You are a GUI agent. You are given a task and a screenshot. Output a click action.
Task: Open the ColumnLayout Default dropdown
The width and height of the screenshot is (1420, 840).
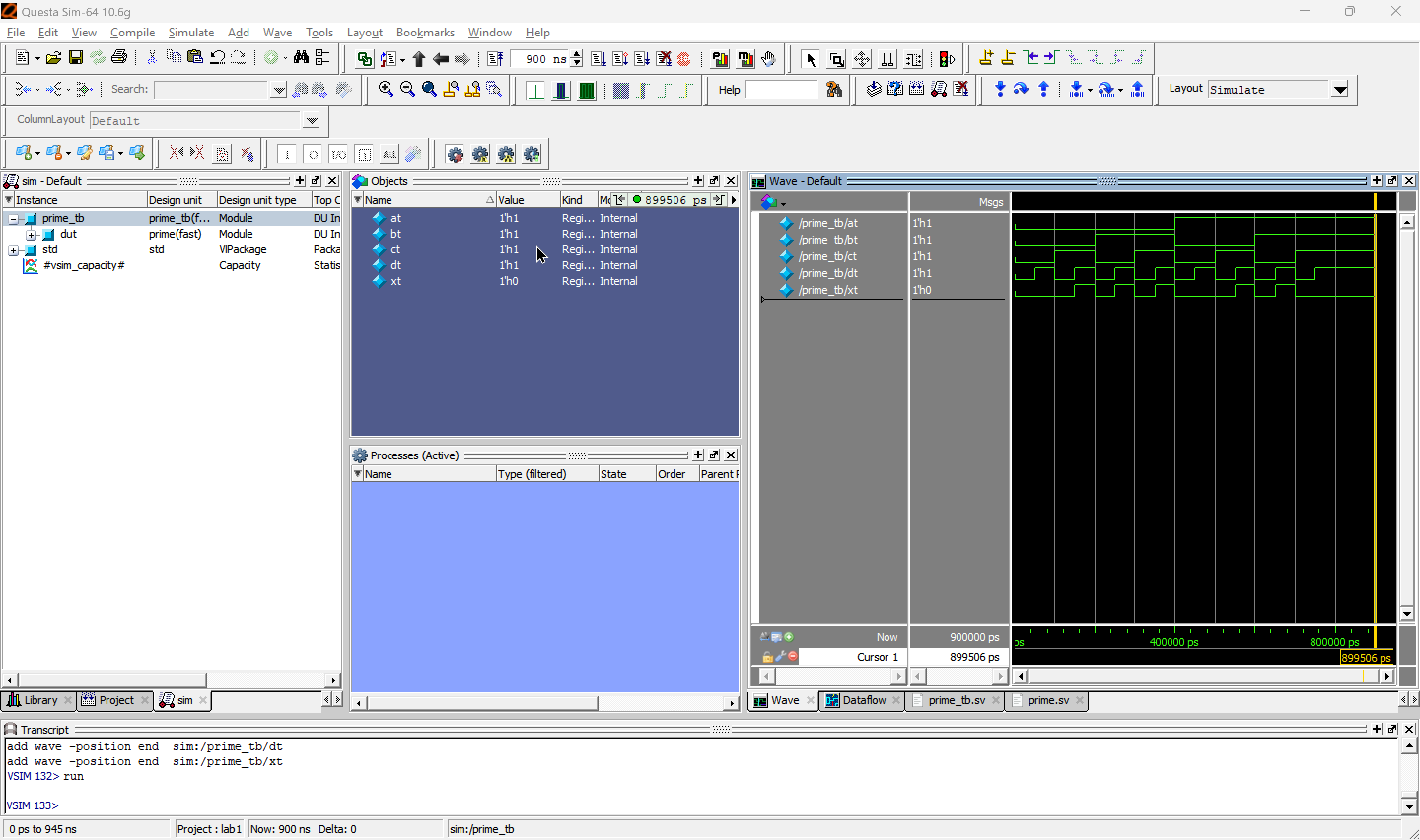(311, 121)
